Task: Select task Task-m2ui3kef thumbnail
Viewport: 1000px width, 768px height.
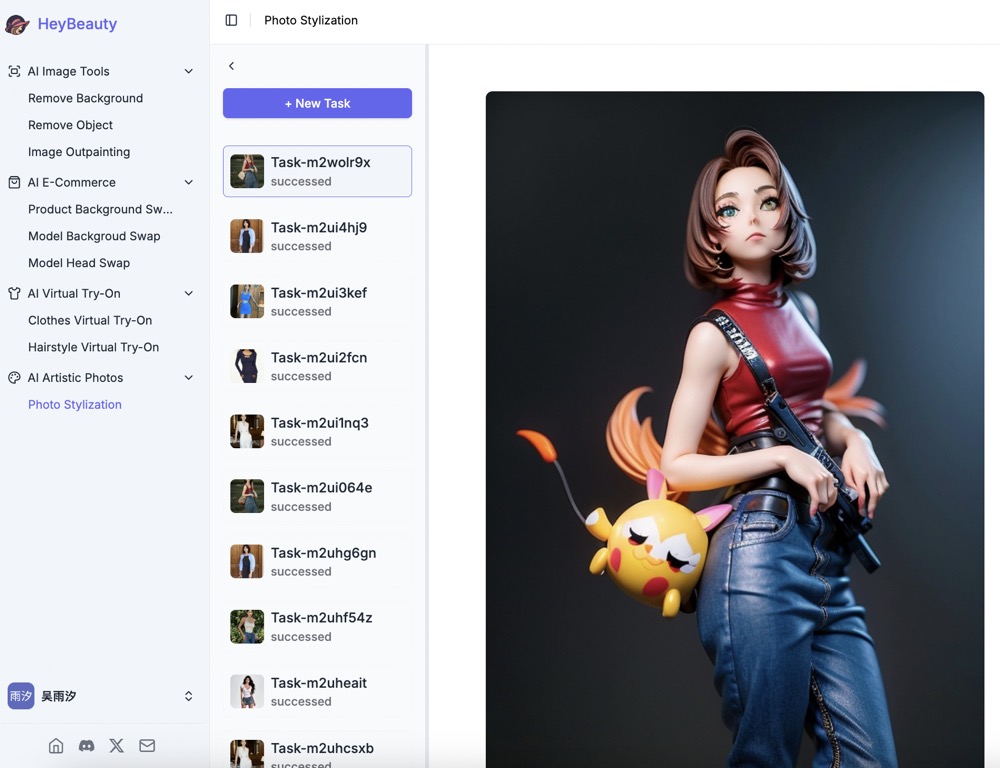Action: 247,301
